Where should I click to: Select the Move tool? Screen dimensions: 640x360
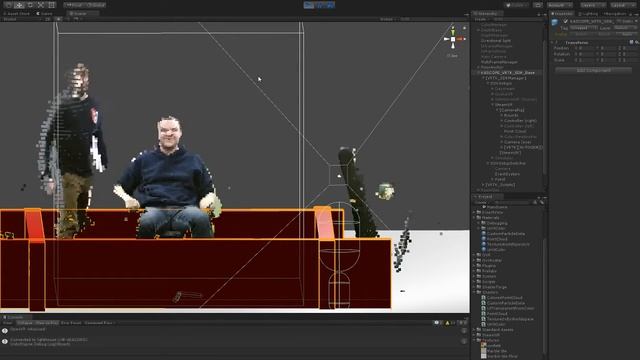tap(19, 5)
